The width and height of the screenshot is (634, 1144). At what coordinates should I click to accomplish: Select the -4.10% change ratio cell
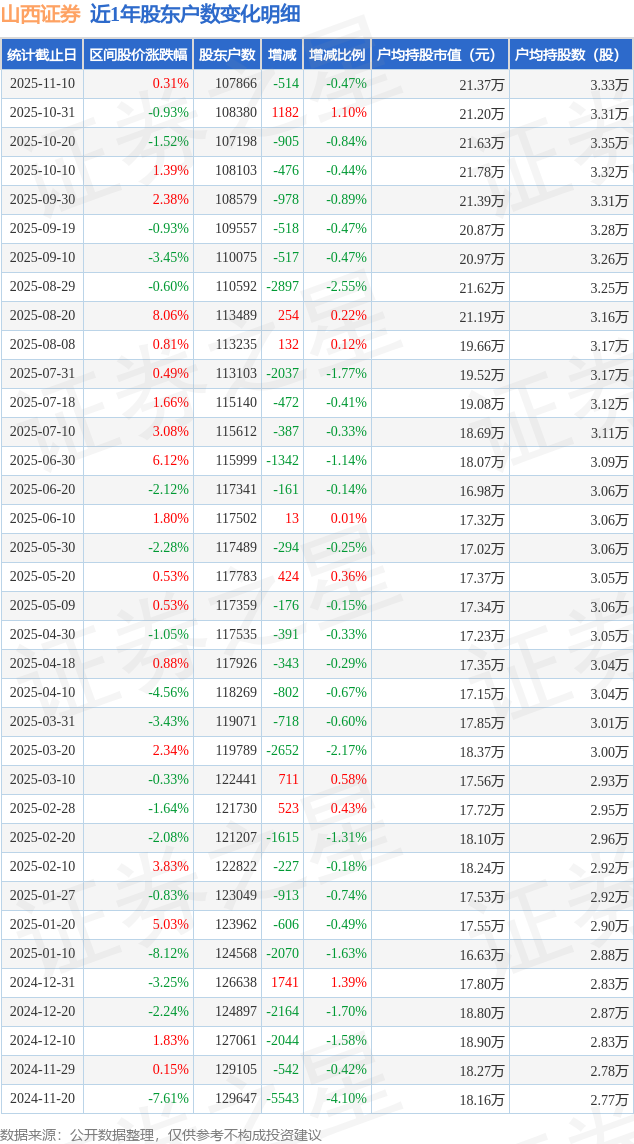(x=345, y=1099)
